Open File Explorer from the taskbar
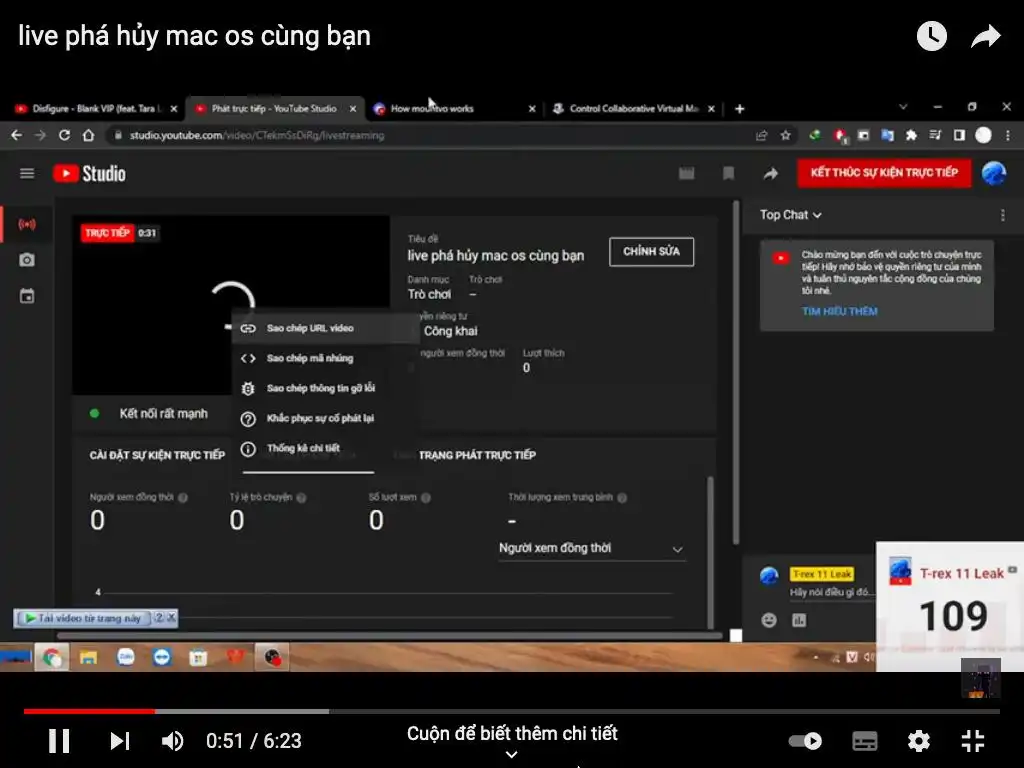 (x=88, y=657)
